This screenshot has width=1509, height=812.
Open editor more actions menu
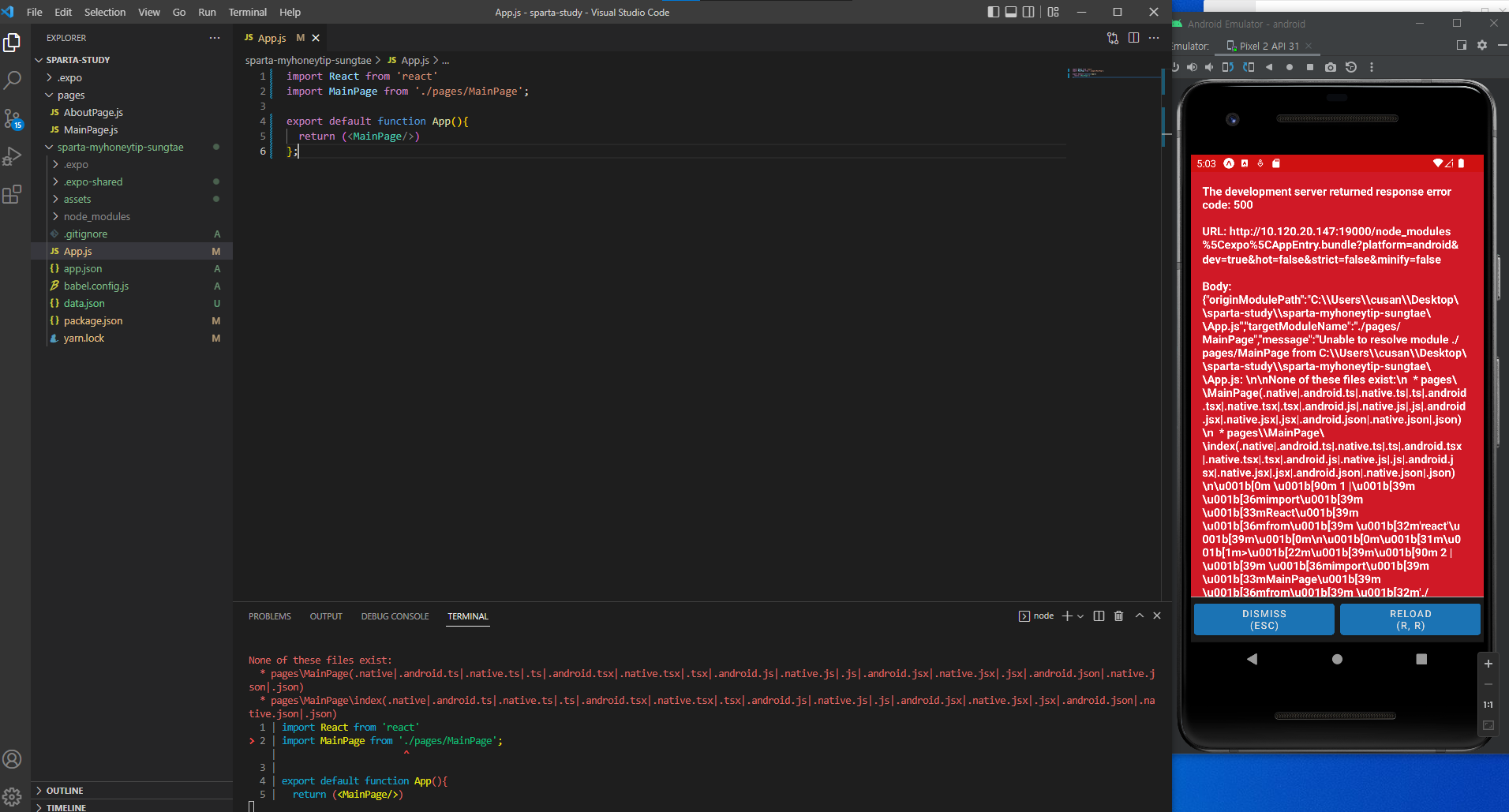[1154, 38]
